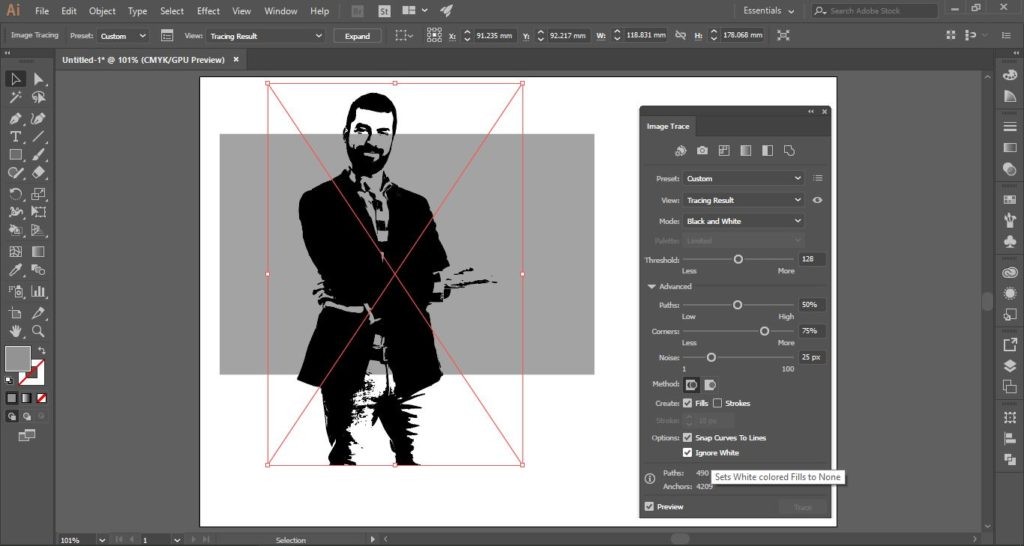The height and width of the screenshot is (546, 1024).
Task: Swap fill and stroke colors
Action: coord(41,351)
